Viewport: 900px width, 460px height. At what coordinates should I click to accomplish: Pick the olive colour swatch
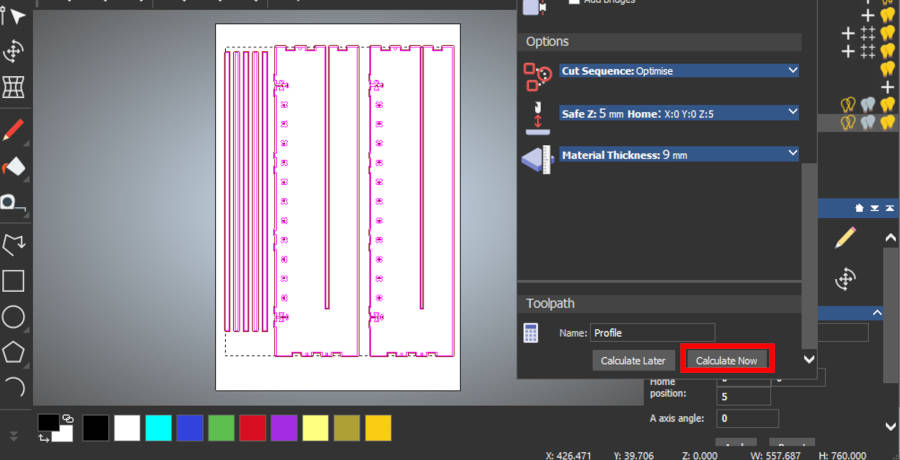tap(347, 428)
